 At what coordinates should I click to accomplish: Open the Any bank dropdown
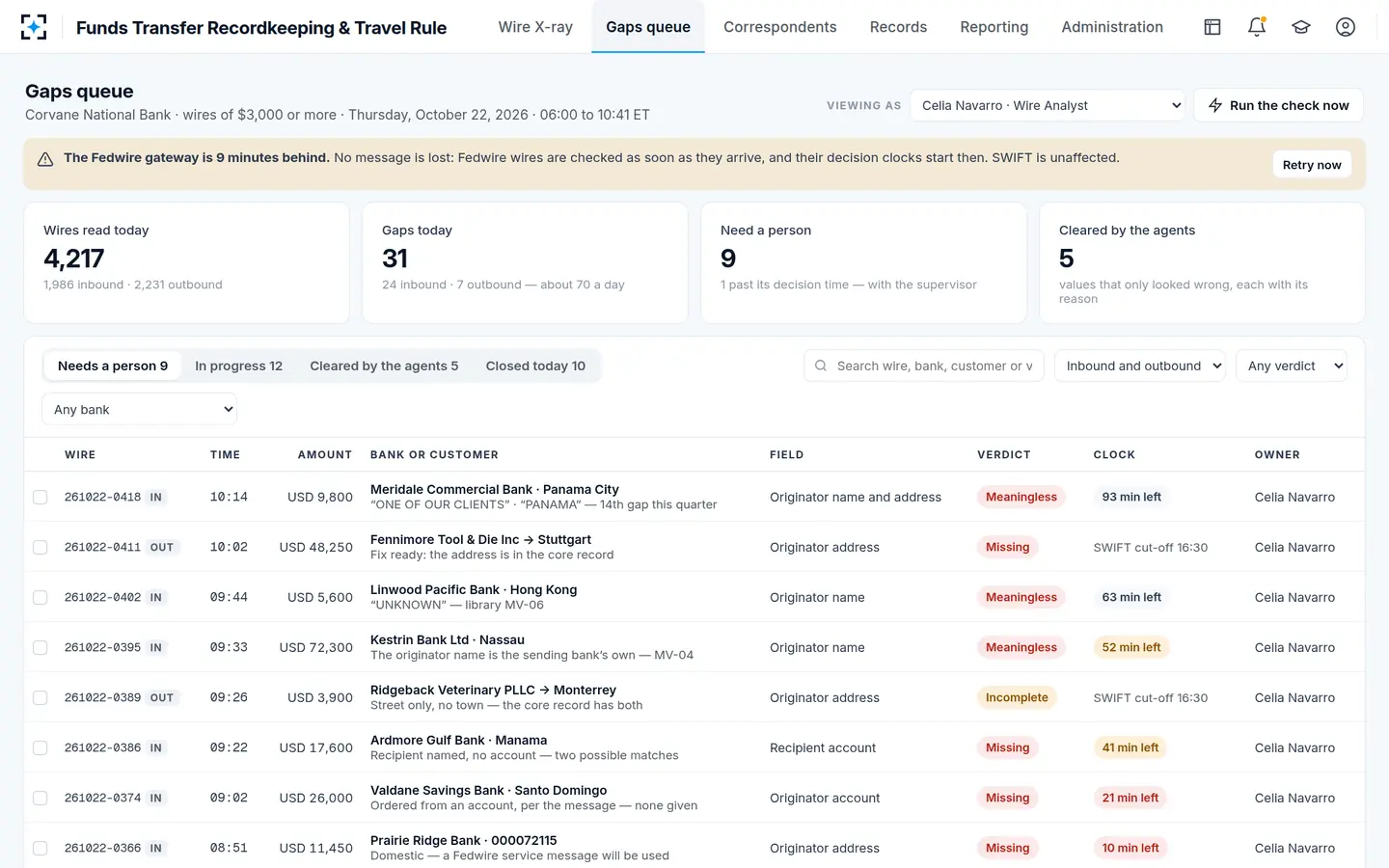[139, 409]
